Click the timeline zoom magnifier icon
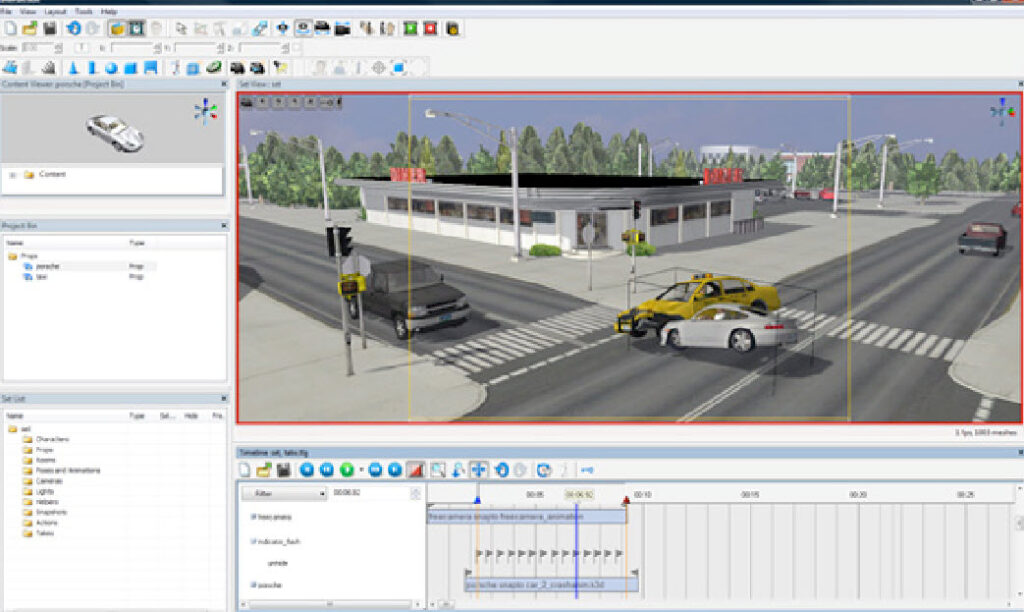Screen dimensions: 1024x612 tap(438, 470)
